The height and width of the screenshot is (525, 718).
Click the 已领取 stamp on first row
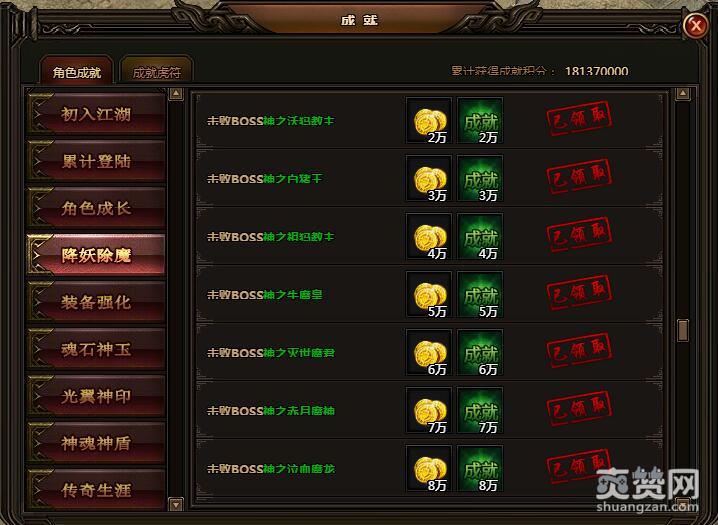coord(579,118)
